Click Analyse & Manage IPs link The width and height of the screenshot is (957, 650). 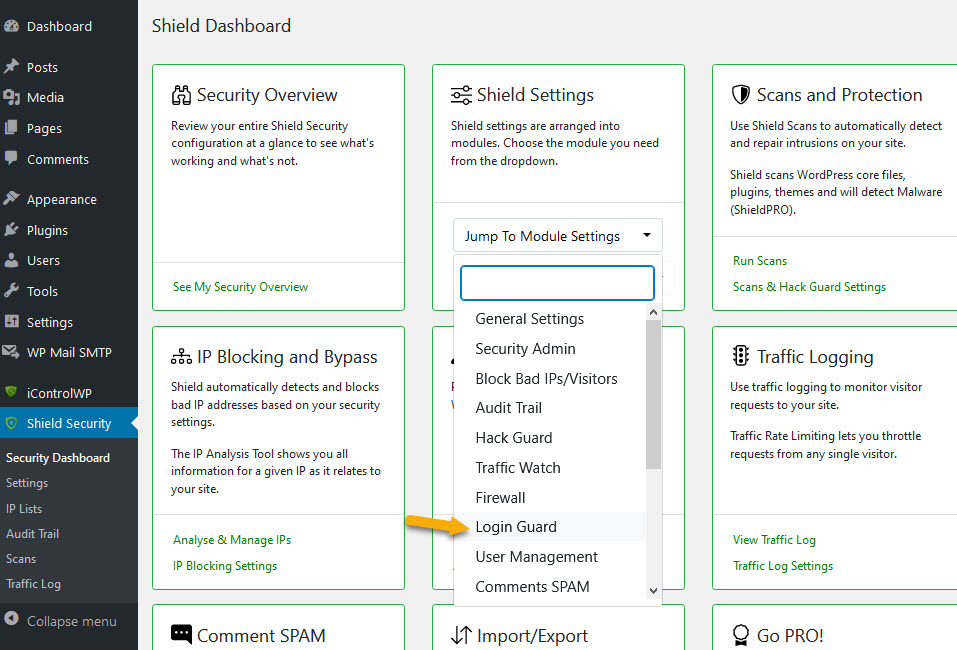click(x=232, y=540)
